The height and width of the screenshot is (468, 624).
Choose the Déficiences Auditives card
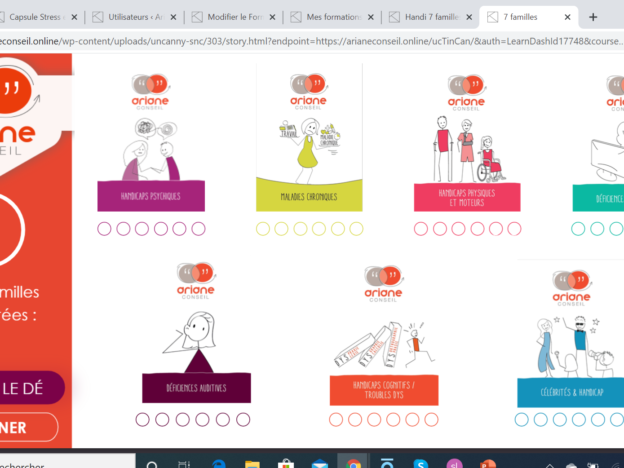coord(196,387)
